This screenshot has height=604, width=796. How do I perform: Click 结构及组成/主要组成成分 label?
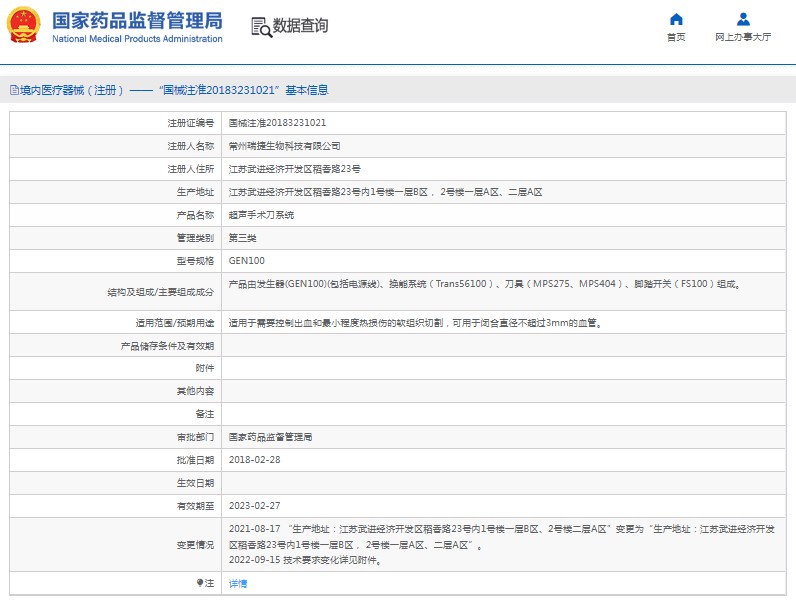[160, 292]
